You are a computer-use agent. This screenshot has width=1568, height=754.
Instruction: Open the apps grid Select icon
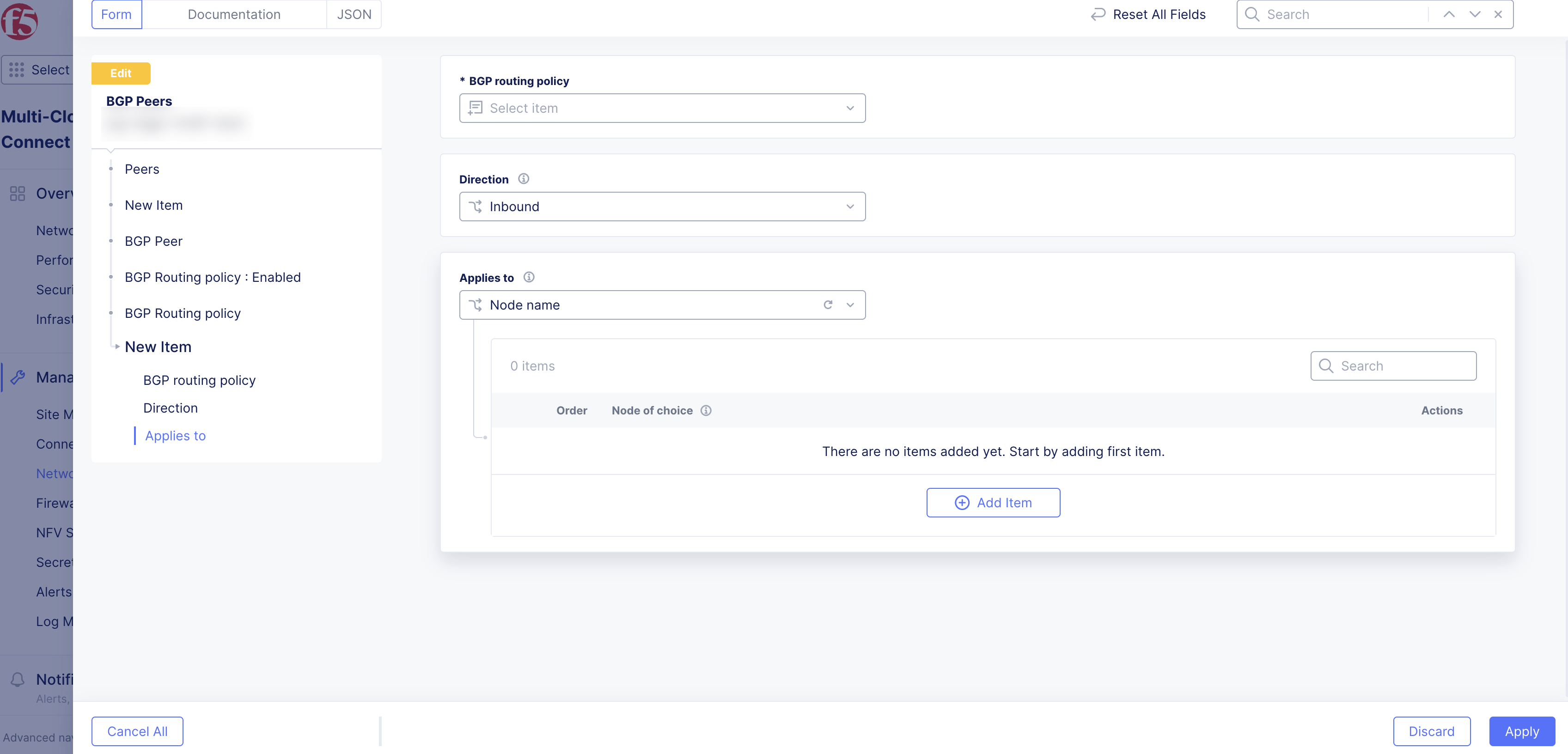pyautogui.click(x=18, y=69)
